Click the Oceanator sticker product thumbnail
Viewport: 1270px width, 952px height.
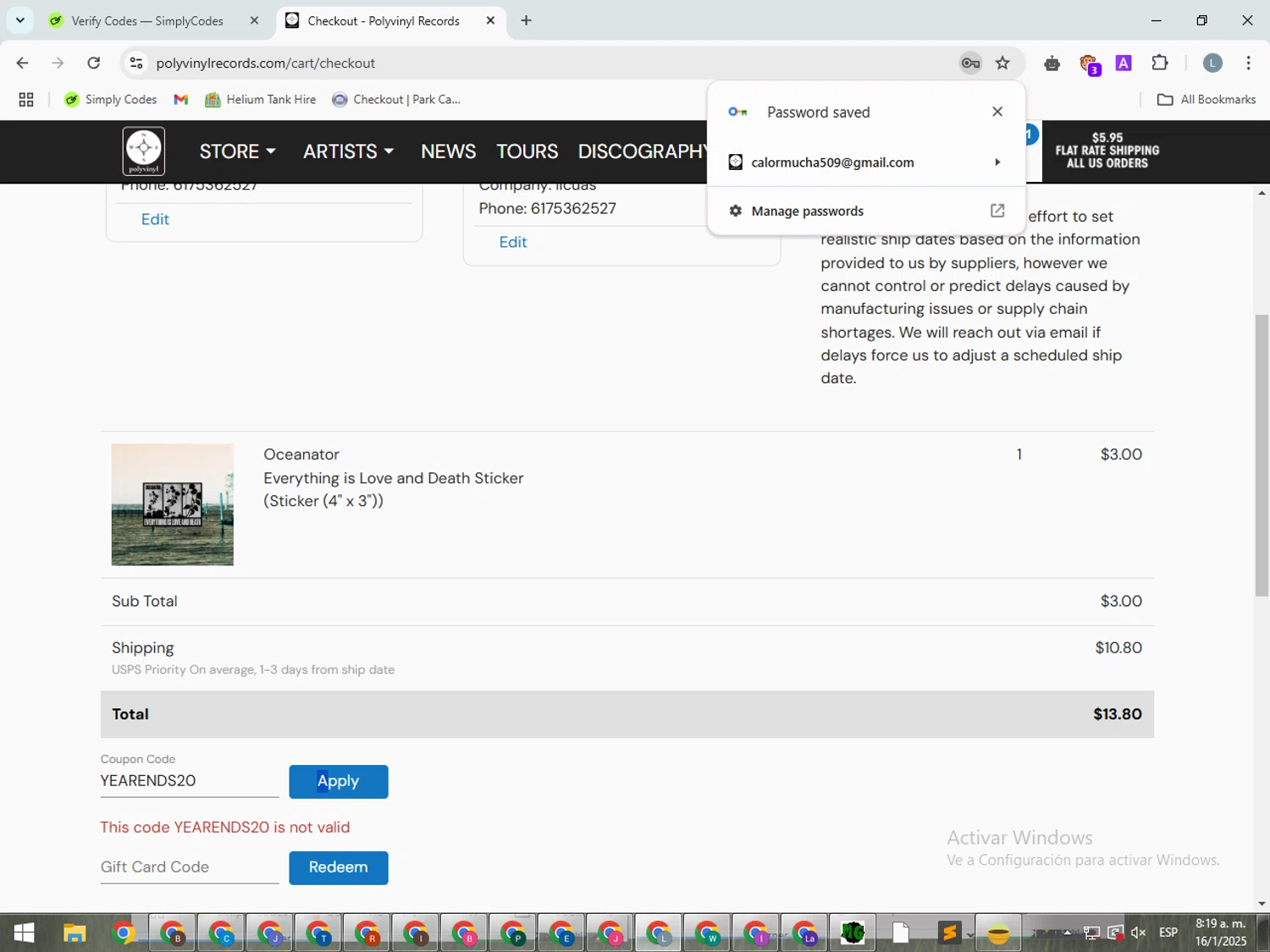173,504
